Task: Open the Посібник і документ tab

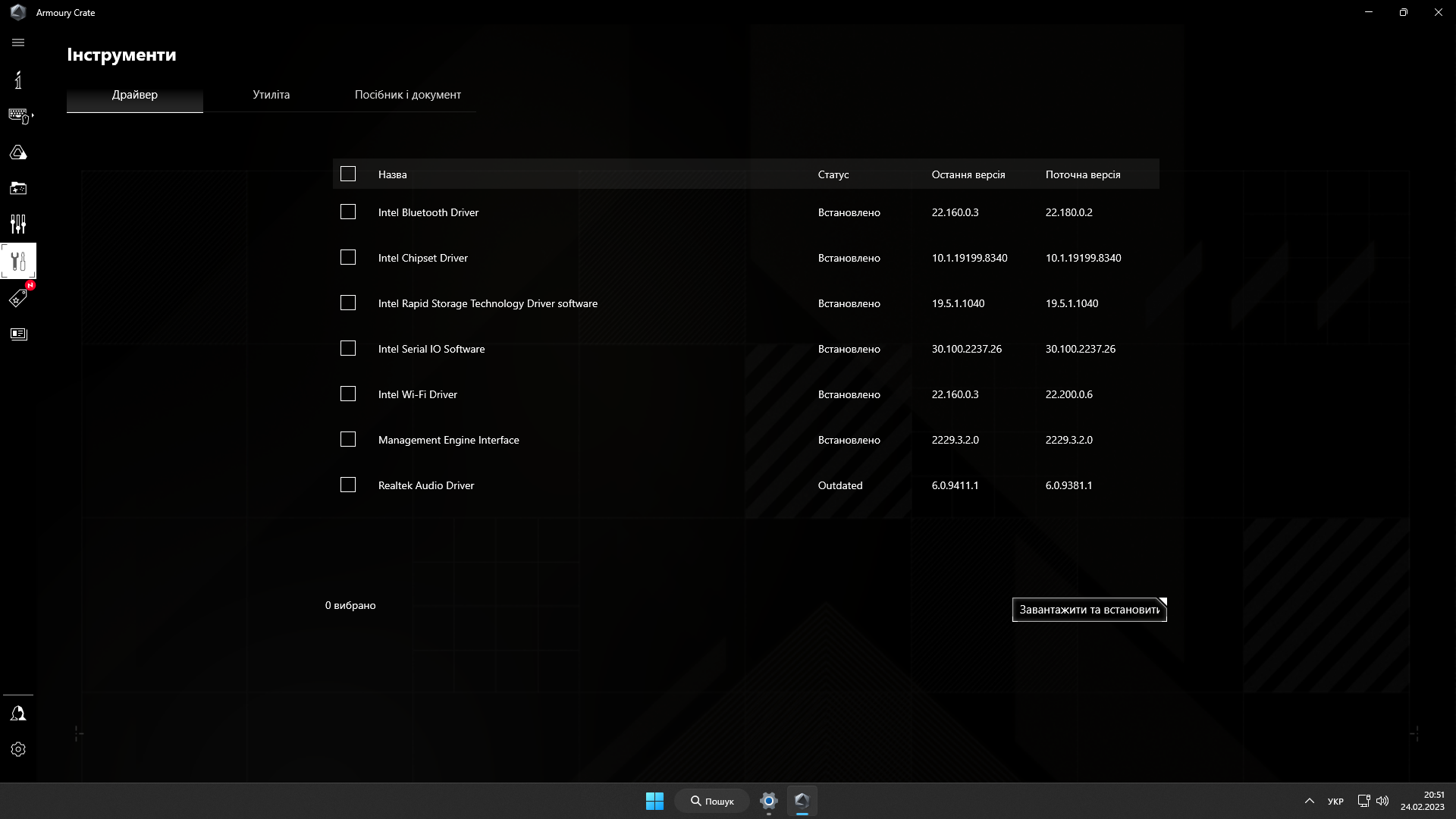Action: [x=407, y=94]
